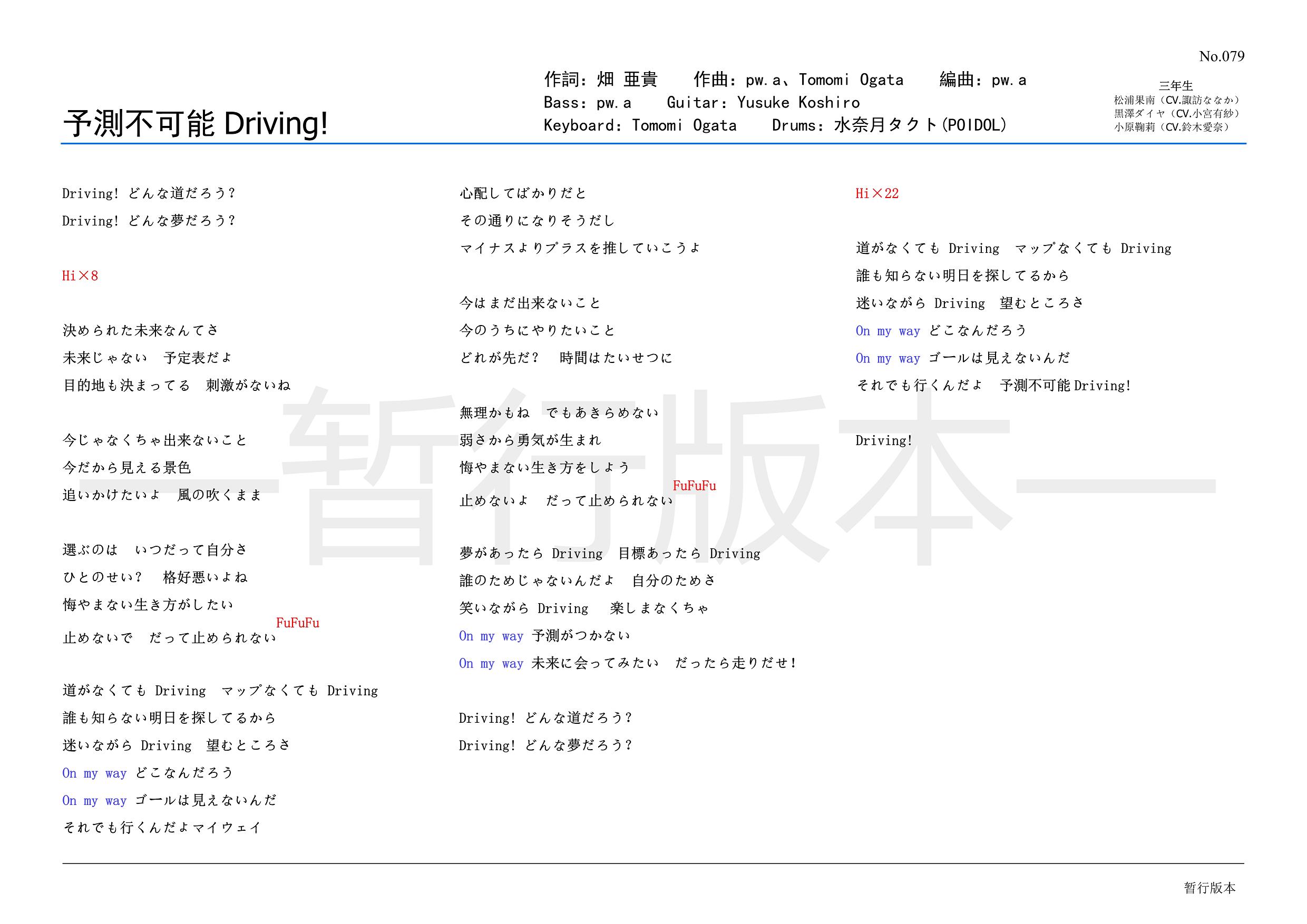
Task: Click the lyric line '弱さから勇気が生まれ'
Action: coord(530,440)
